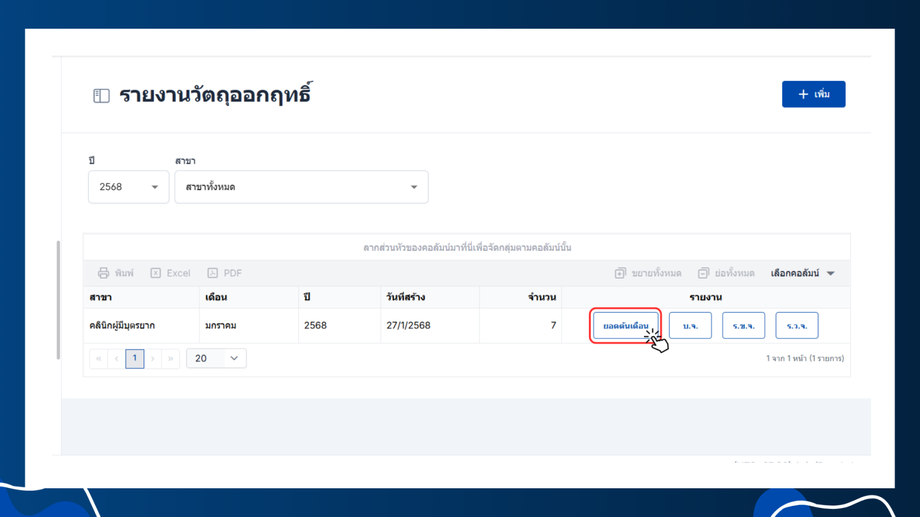The image size is (920, 517).
Task: Click the รายงาน column header
Action: (x=706, y=297)
